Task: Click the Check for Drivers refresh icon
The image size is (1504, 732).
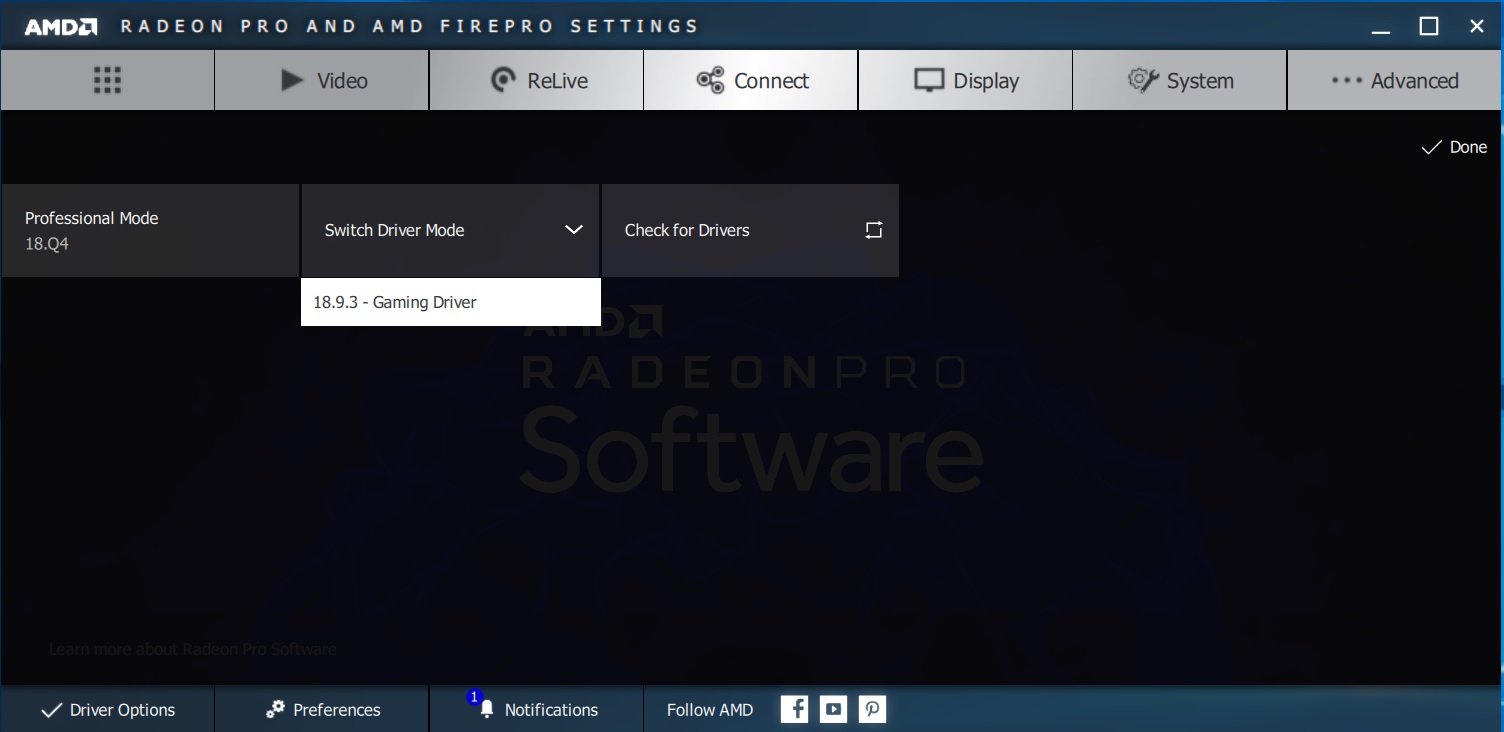Action: (873, 230)
